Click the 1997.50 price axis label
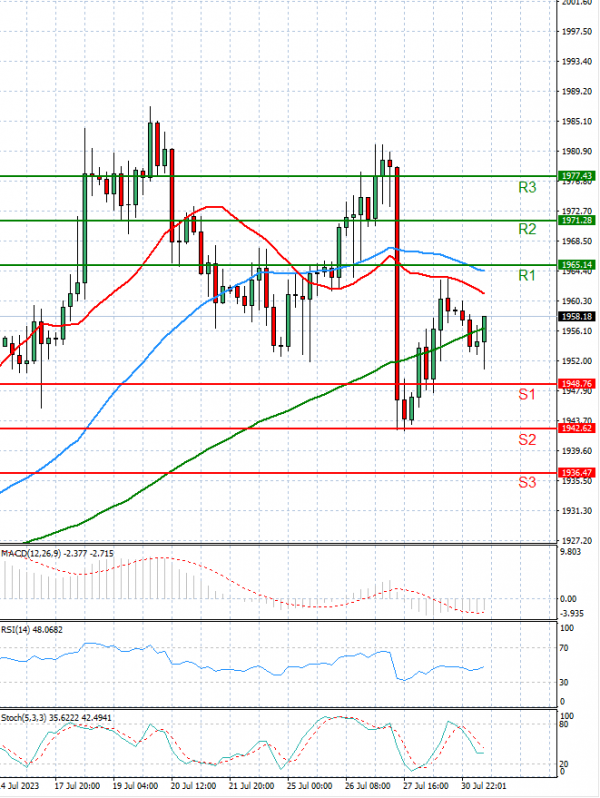The height and width of the screenshot is (798, 600). 577,32
